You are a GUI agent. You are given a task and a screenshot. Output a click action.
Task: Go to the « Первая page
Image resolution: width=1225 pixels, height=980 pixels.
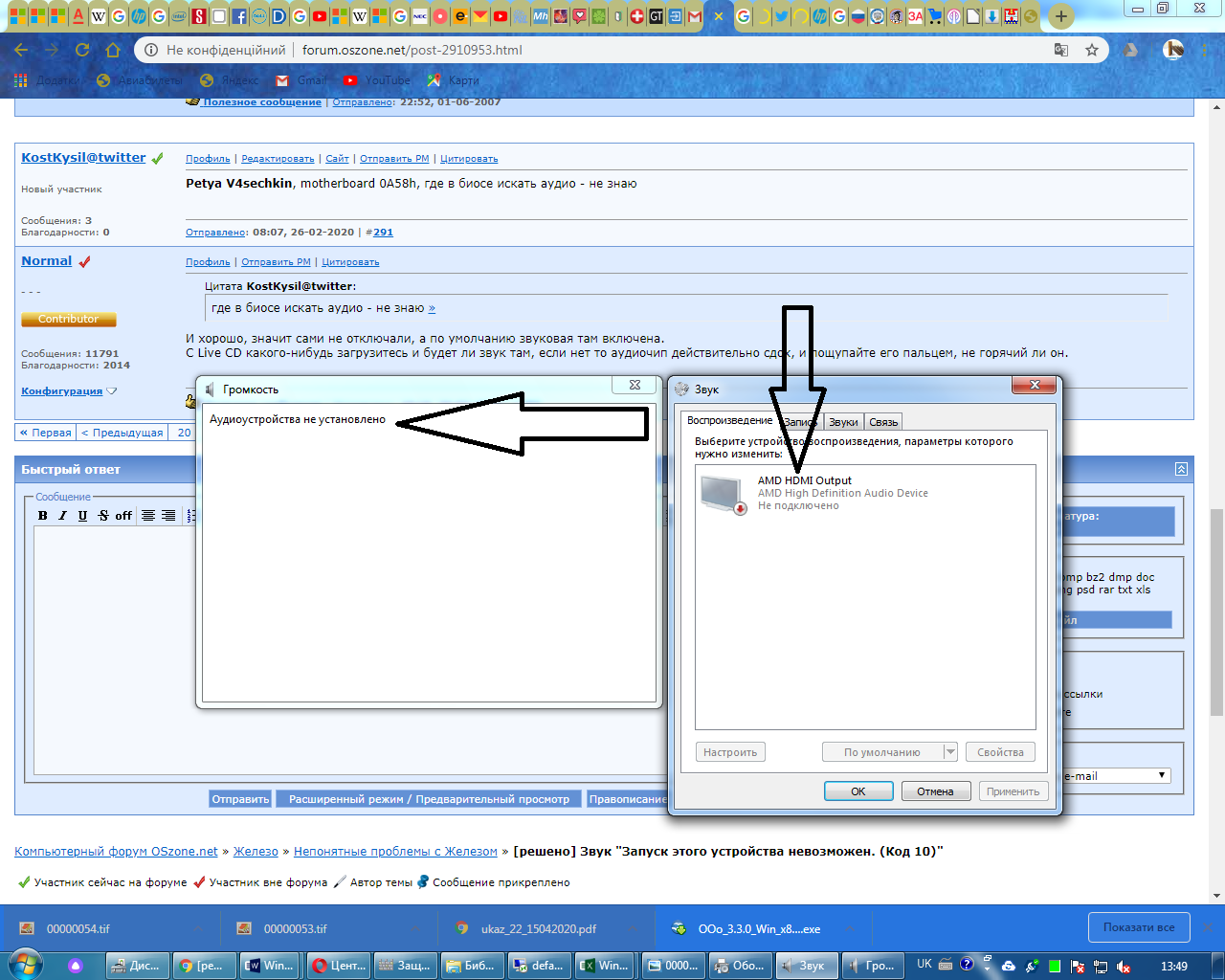pyautogui.click(x=46, y=433)
